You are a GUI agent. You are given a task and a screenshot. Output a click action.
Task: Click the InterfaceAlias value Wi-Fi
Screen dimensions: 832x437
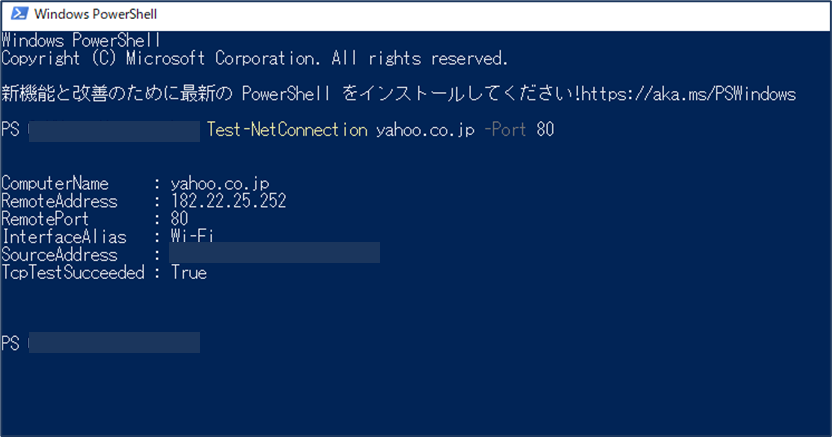[192, 236]
